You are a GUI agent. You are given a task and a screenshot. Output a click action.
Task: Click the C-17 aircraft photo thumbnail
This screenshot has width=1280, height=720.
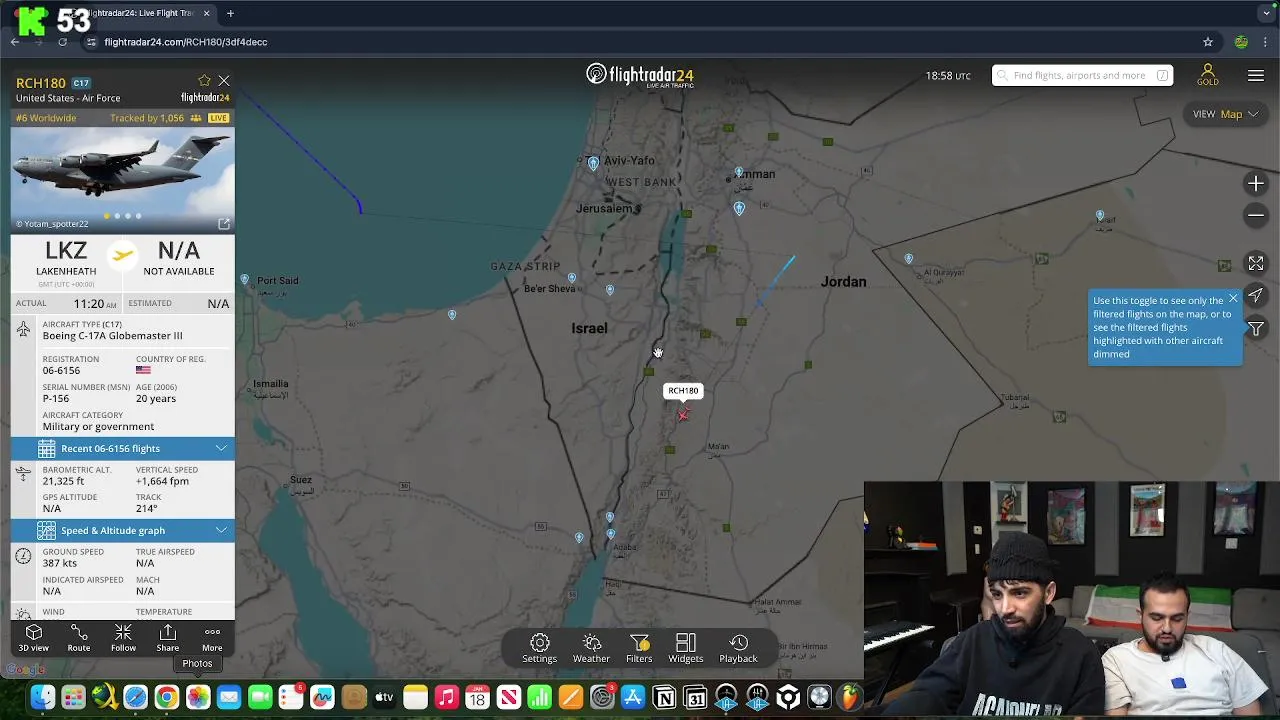pyautogui.click(x=123, y=179)
